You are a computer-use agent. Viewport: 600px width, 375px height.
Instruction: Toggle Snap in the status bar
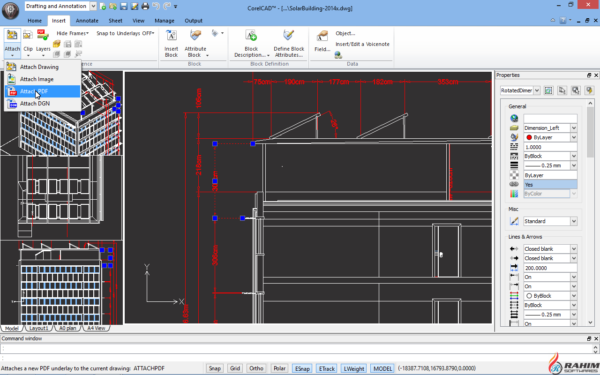coord(214,368)
